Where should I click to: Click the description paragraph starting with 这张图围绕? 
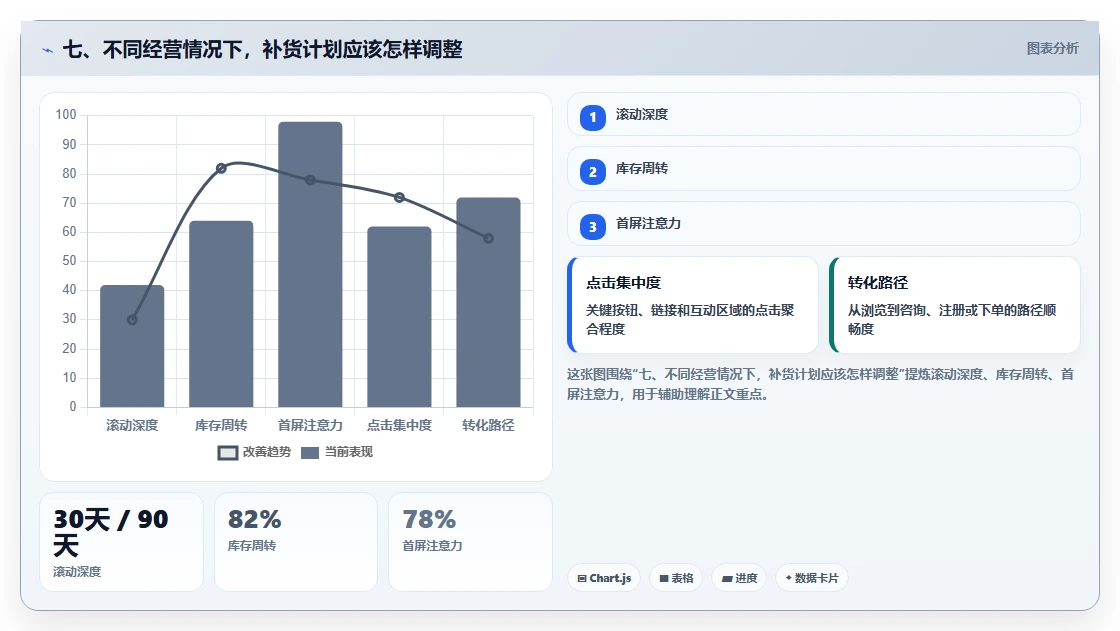(820, 384)
